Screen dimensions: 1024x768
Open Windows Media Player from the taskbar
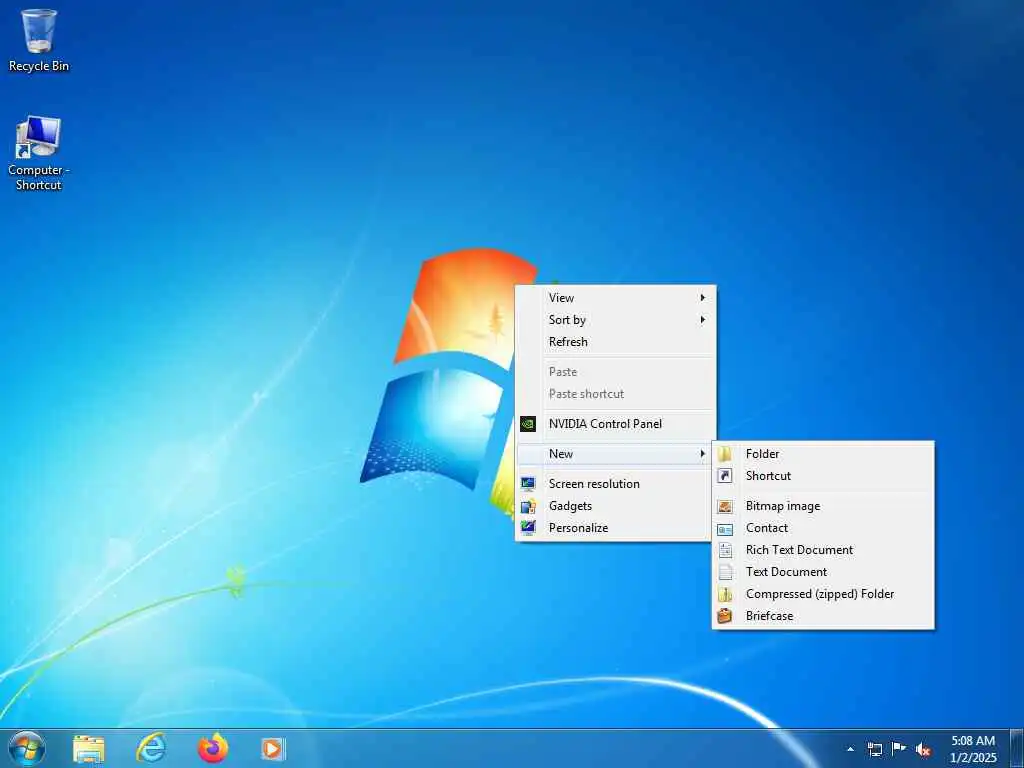[x=272, y=748]
